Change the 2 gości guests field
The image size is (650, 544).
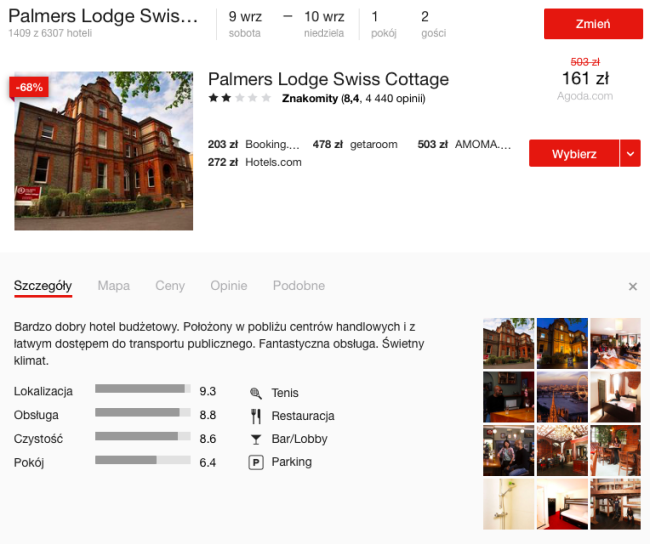click(x=434, y=24)
